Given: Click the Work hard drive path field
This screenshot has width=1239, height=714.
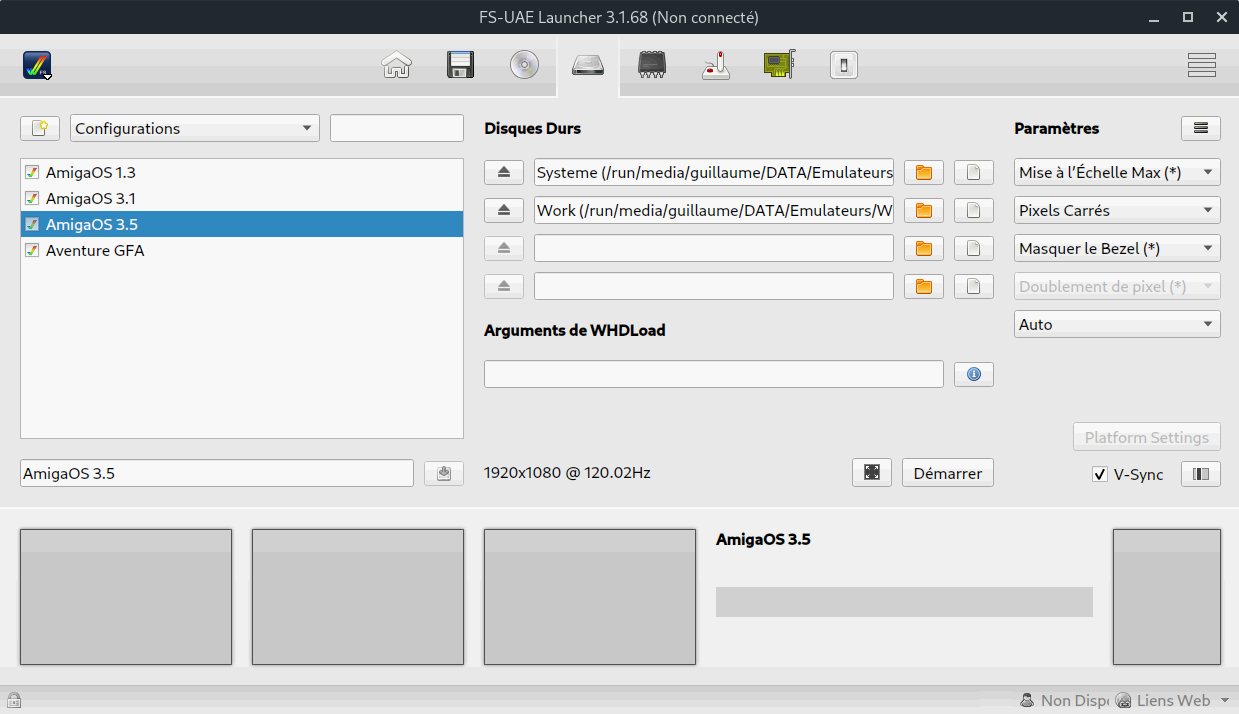Looking at the screenshot, I should (x=714, y=210).
